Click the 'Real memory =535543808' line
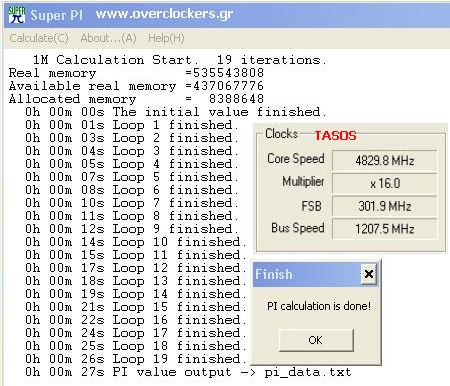The height and width of the screenshot is (386, 450). (136, 73)
